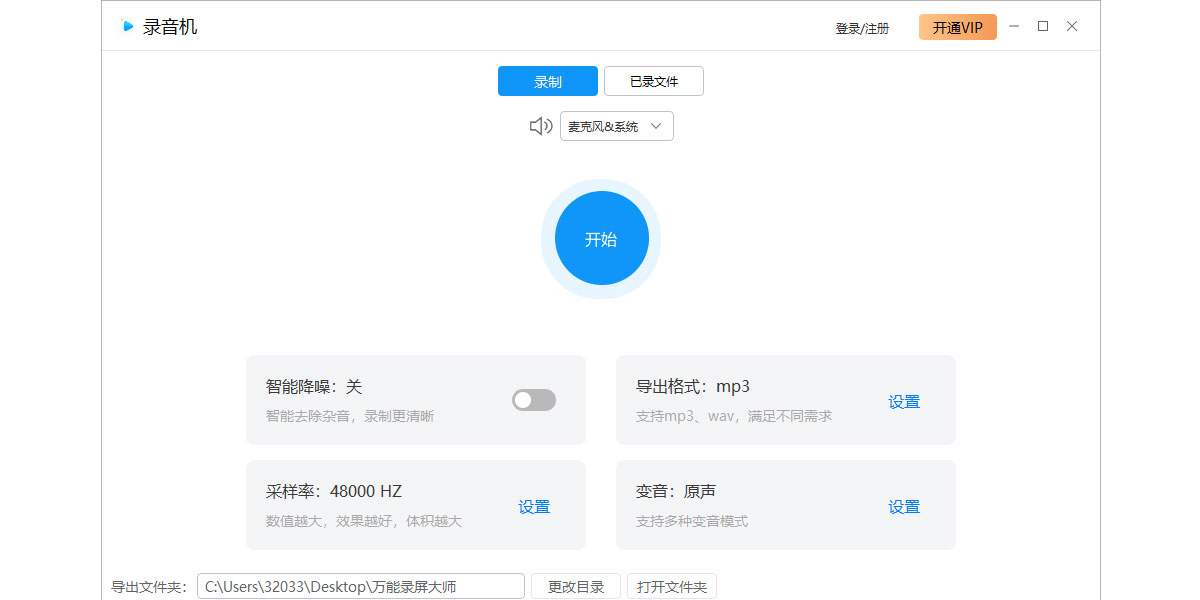Click the blue app logo in title bar
The image size is (1200, 600).
127,26
